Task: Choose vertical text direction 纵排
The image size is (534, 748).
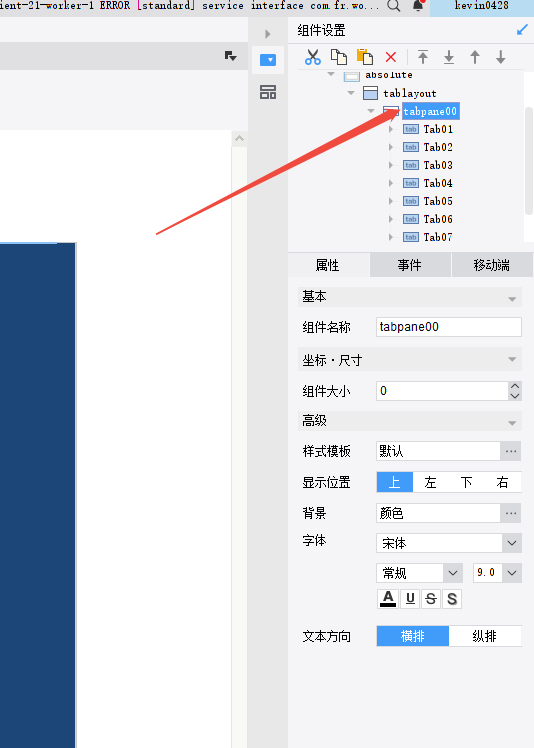Action: point(485,636)
